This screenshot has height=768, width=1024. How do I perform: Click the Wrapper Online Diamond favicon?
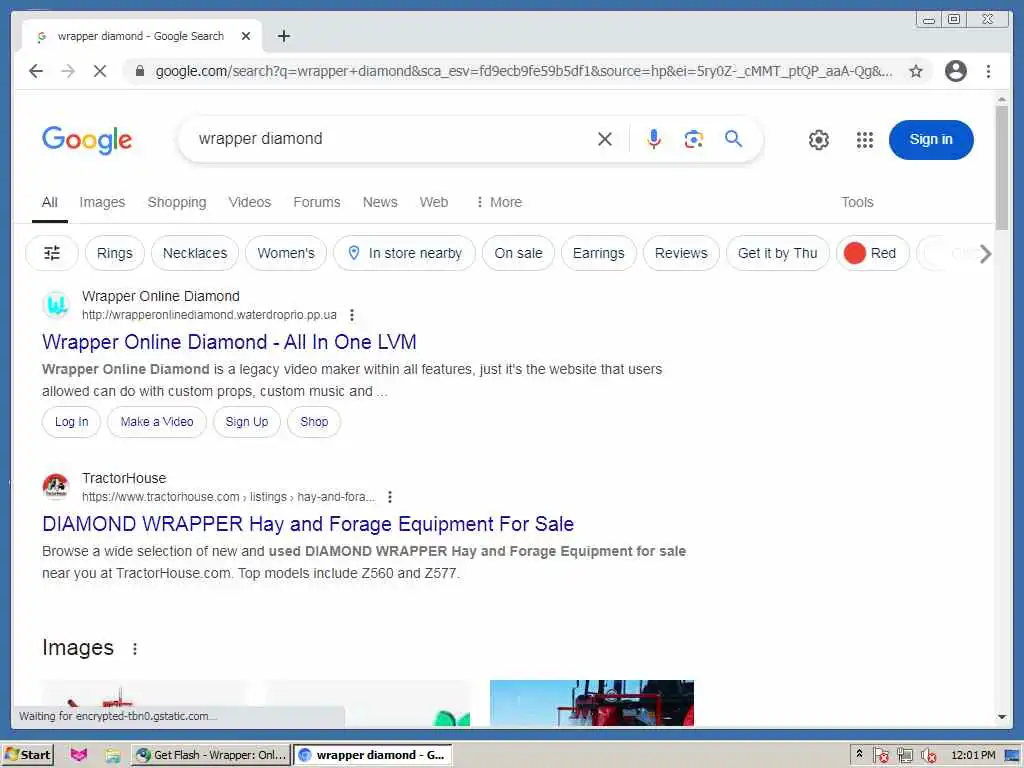[x=56, y=305]
